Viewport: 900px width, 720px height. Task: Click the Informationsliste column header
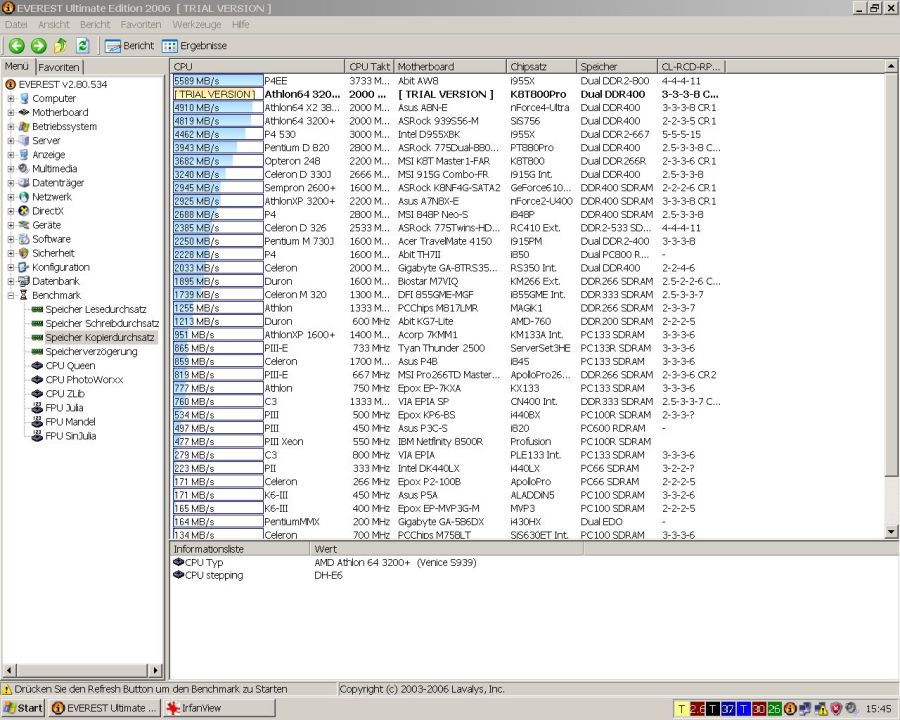click(x=239, y=549)
